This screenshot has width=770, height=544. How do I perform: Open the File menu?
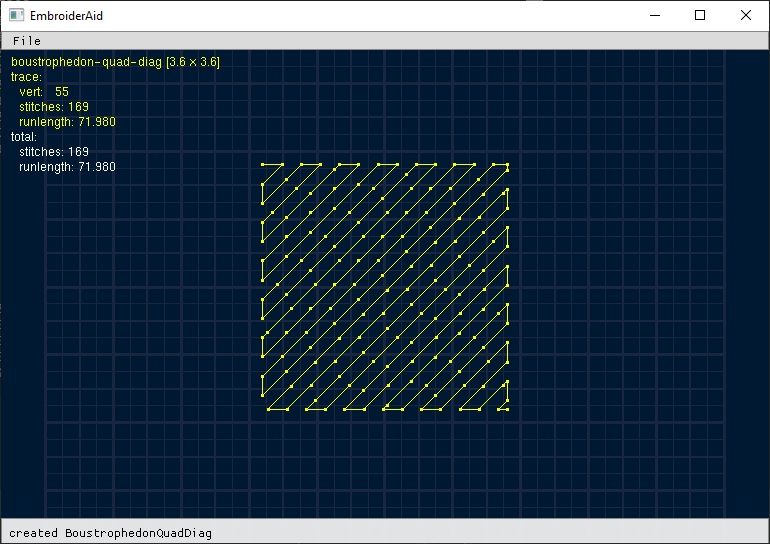click(x=27, y=41)
